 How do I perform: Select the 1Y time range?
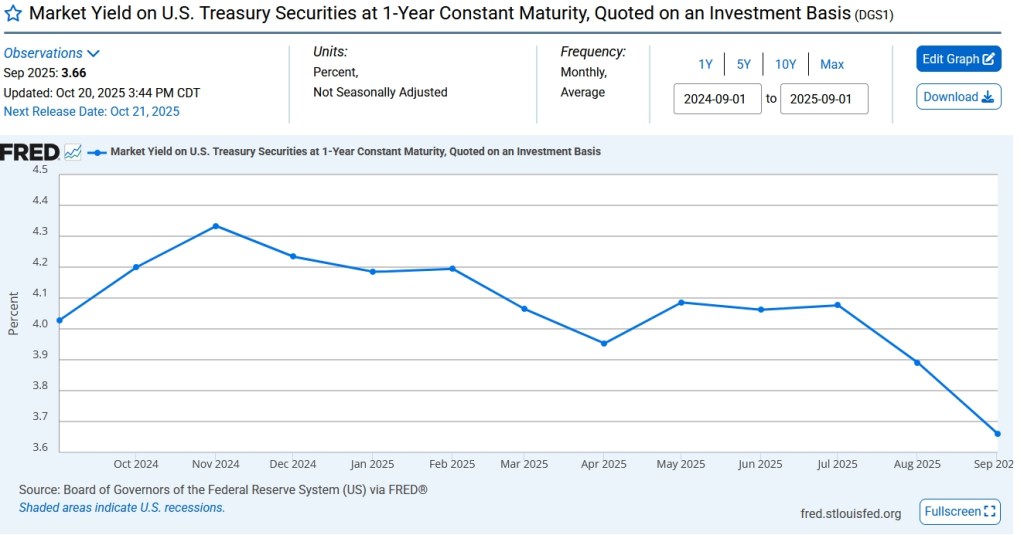pos(705,64)
